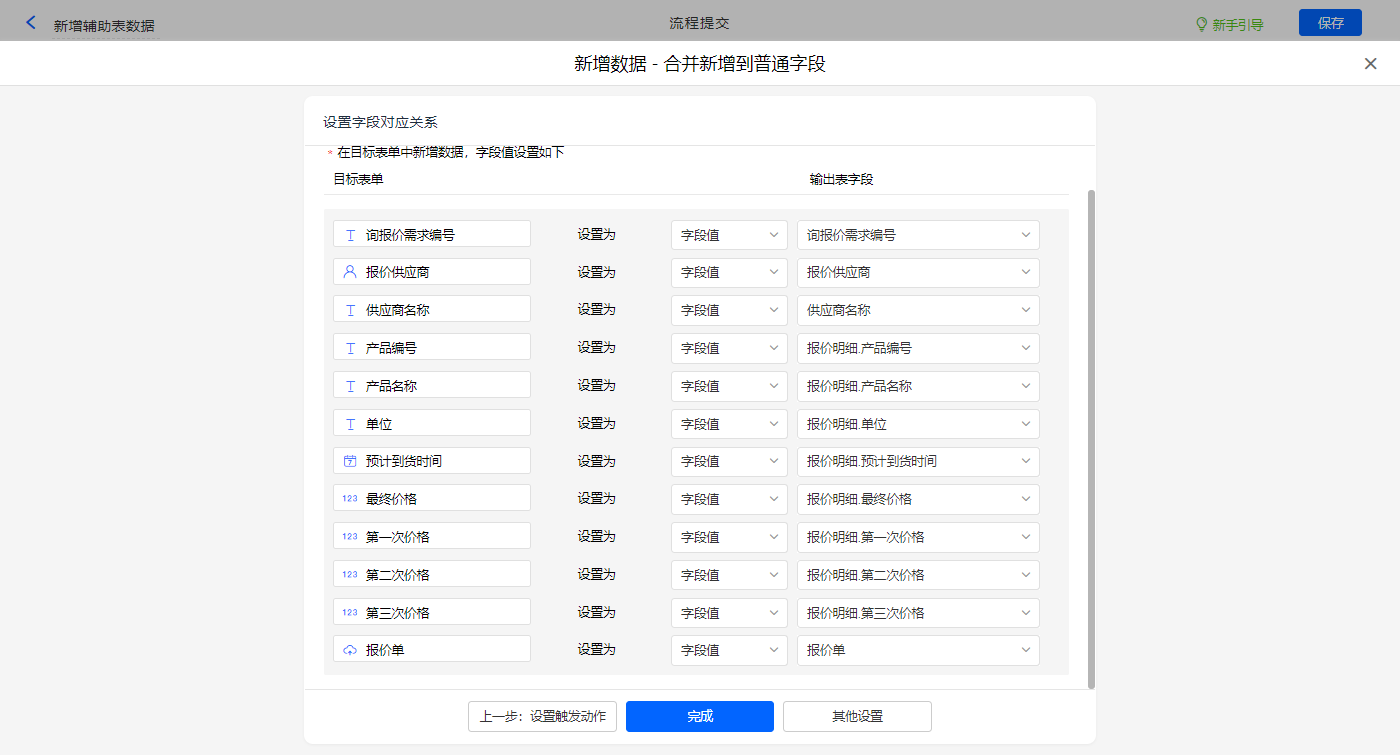
Task: Open the 字段值 dropdown for 询报价需求编号 row
Action: pyautogui.click(x=729, y=235)
